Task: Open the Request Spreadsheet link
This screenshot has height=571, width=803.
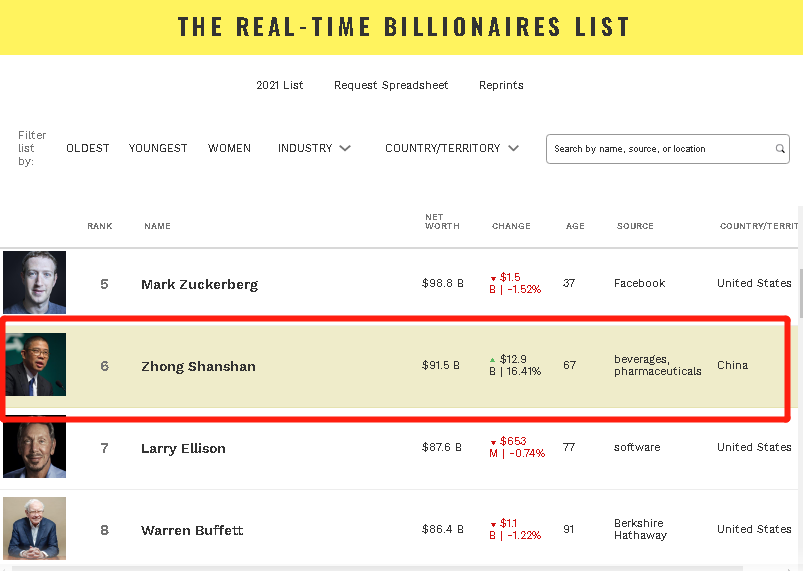Action: click(391, 85)
